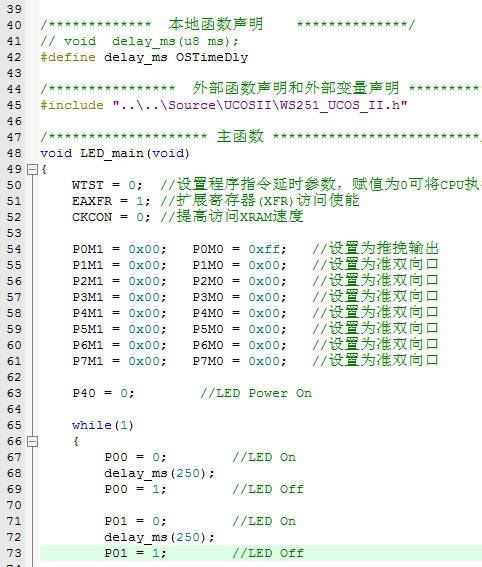Click delay_ms(250) on line 72
The height and width of the screenshot is (567, 482).
pos(159,537)
